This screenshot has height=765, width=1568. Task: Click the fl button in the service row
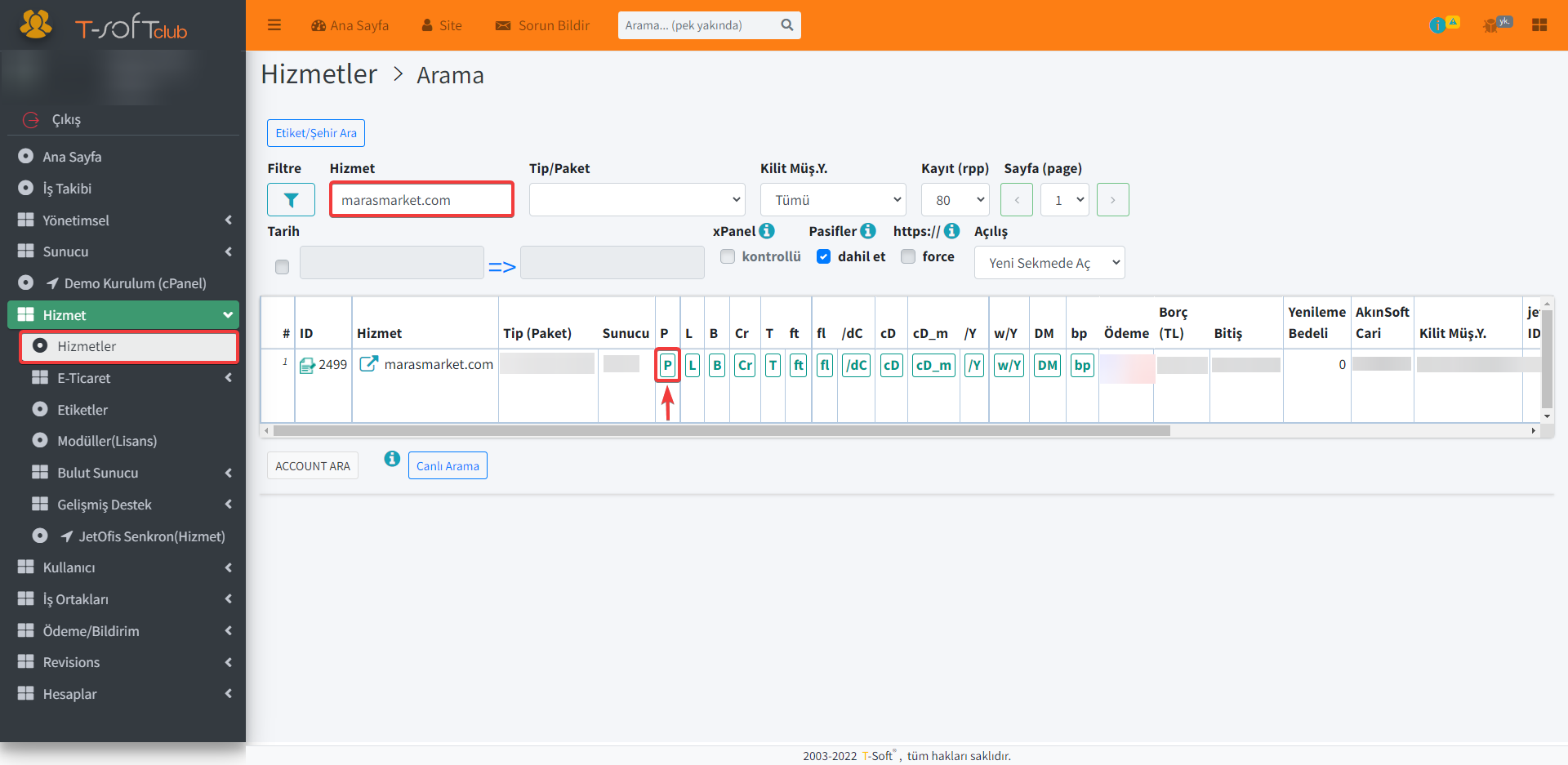point(825,365)
